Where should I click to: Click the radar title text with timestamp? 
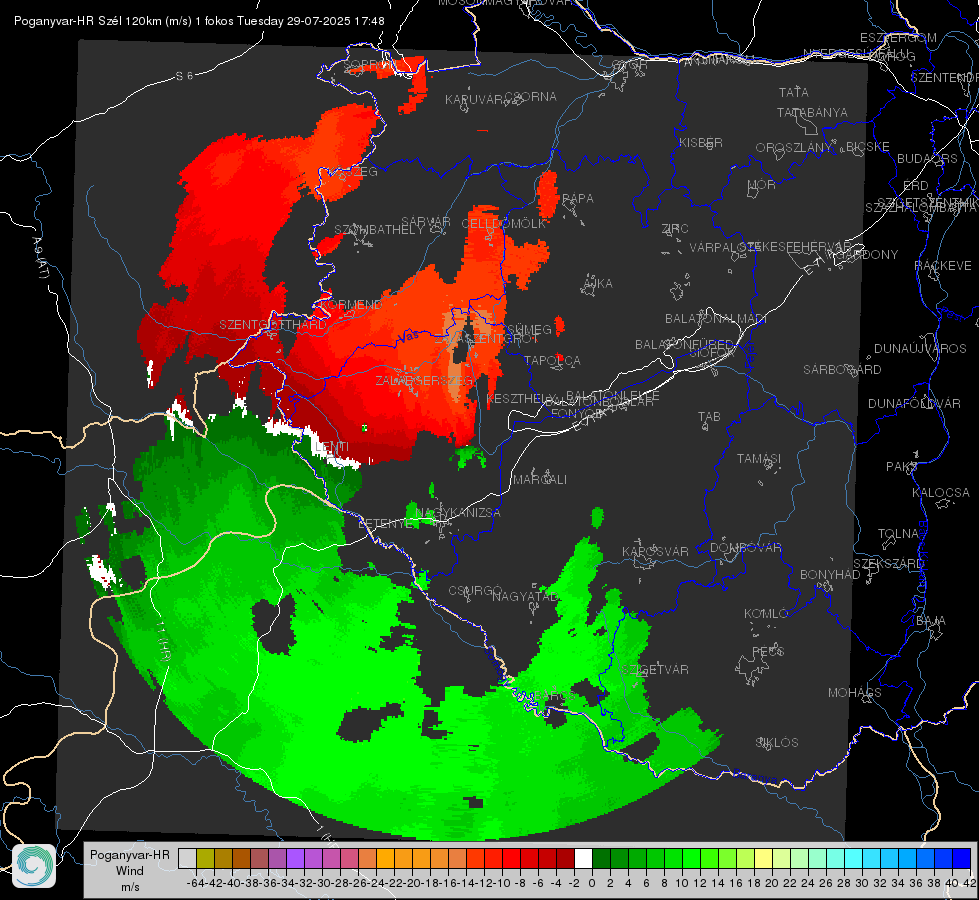tap(199, 21)
